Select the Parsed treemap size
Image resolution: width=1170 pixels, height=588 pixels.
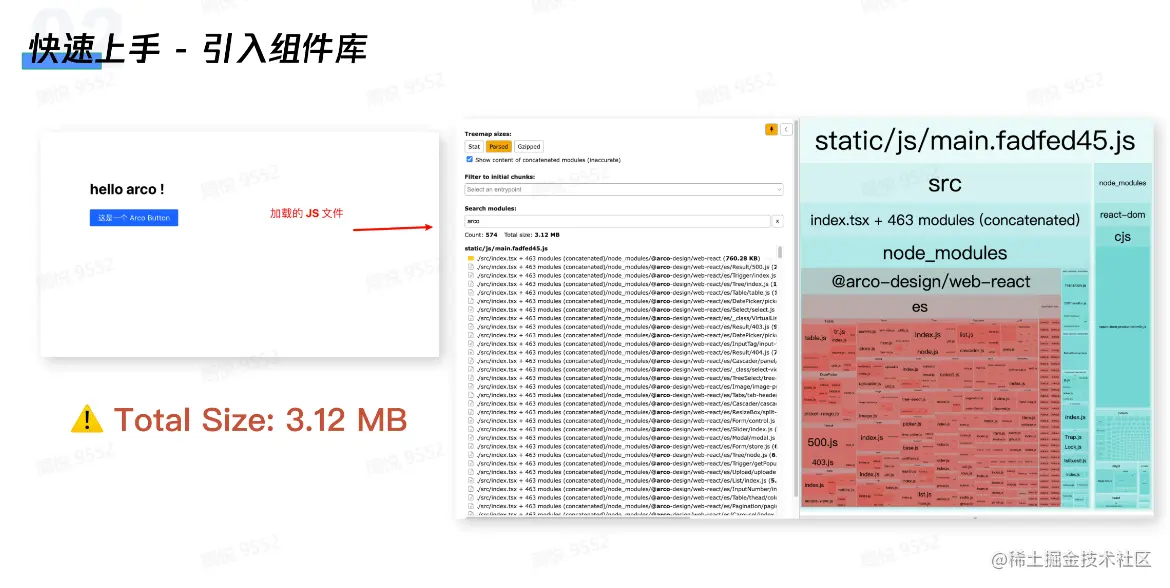click(498, 147)
